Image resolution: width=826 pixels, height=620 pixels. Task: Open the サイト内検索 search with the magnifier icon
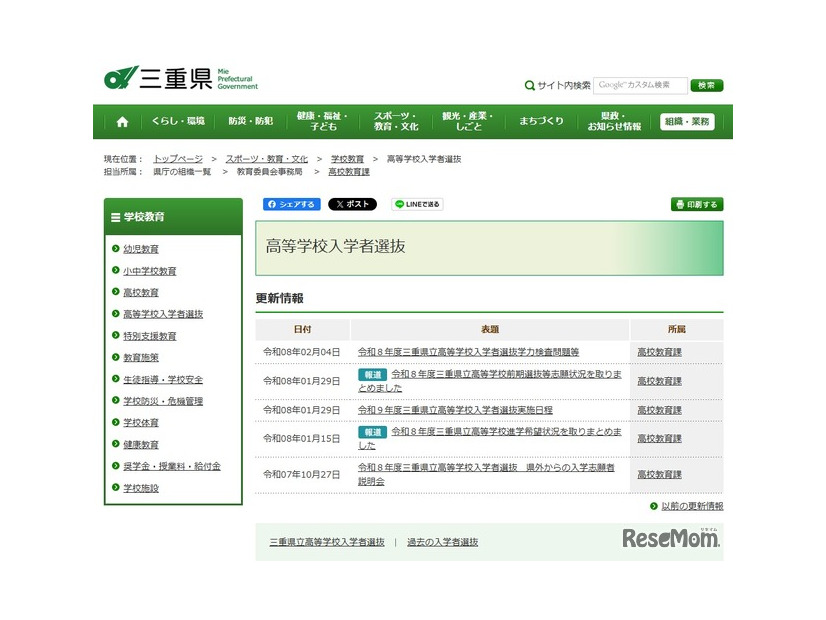(x=530, y=85)
